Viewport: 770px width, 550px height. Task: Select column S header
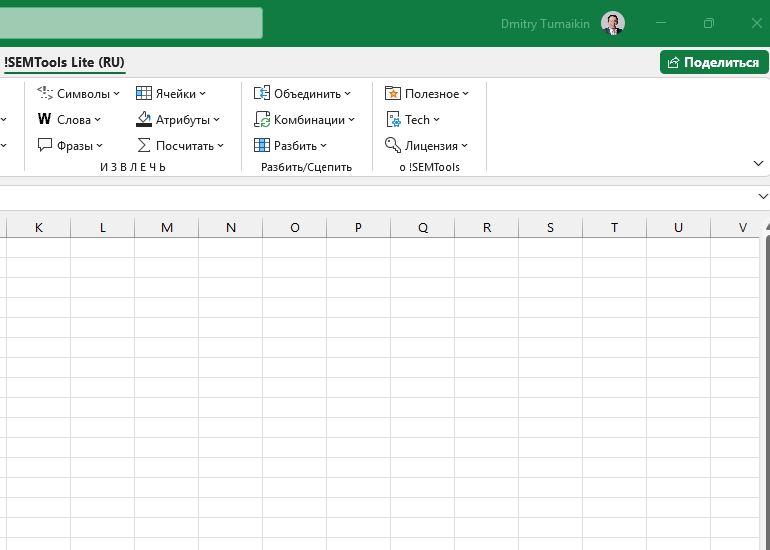click(x=550, y=227)
